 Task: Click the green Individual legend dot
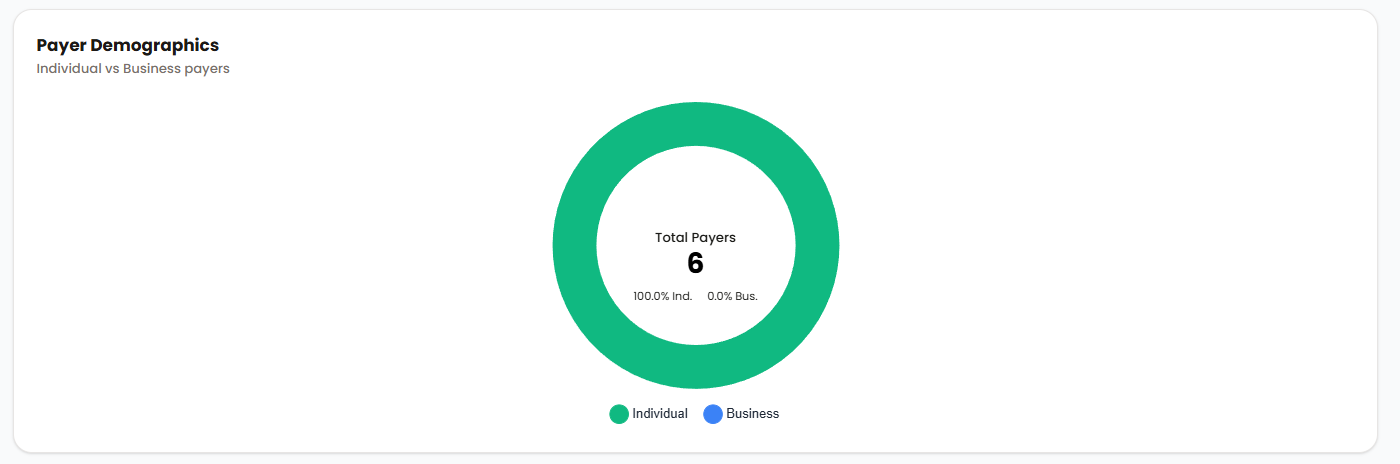(619, 414)
